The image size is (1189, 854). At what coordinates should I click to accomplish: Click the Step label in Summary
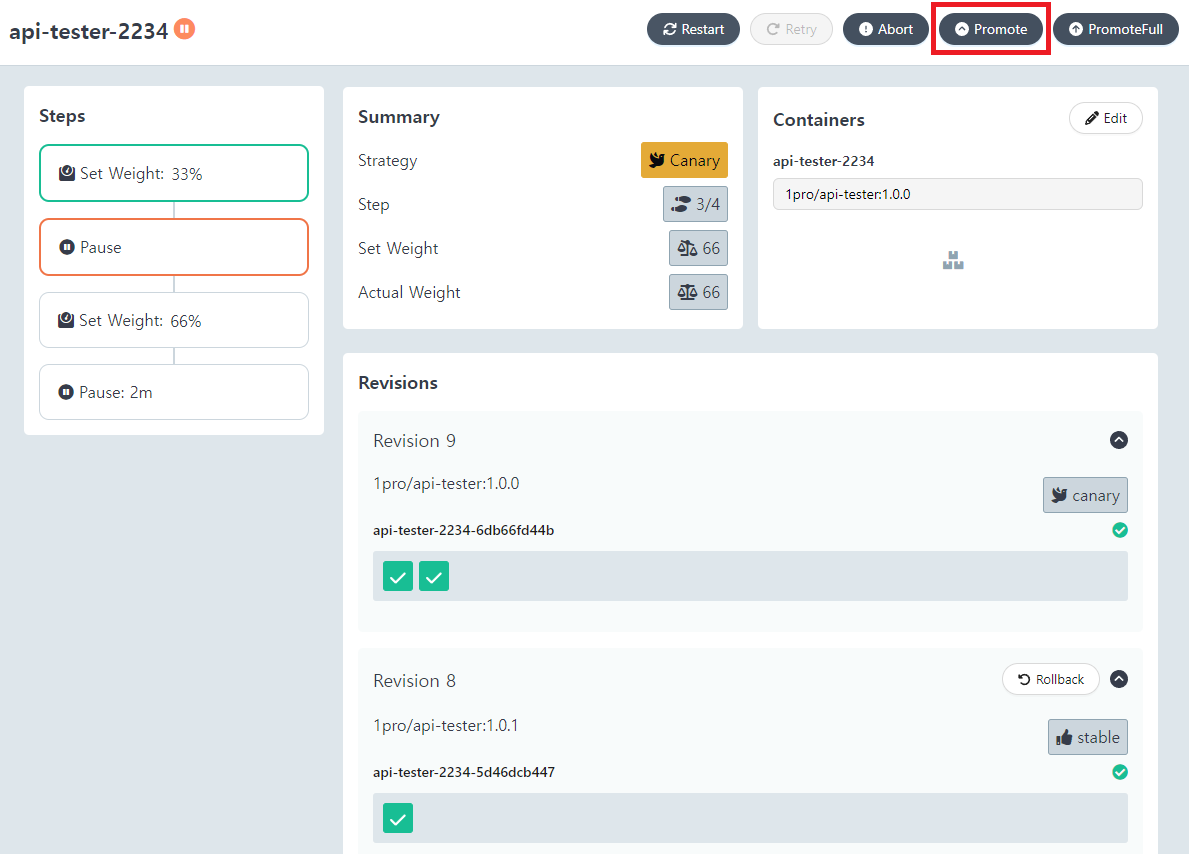click(373, 205)
